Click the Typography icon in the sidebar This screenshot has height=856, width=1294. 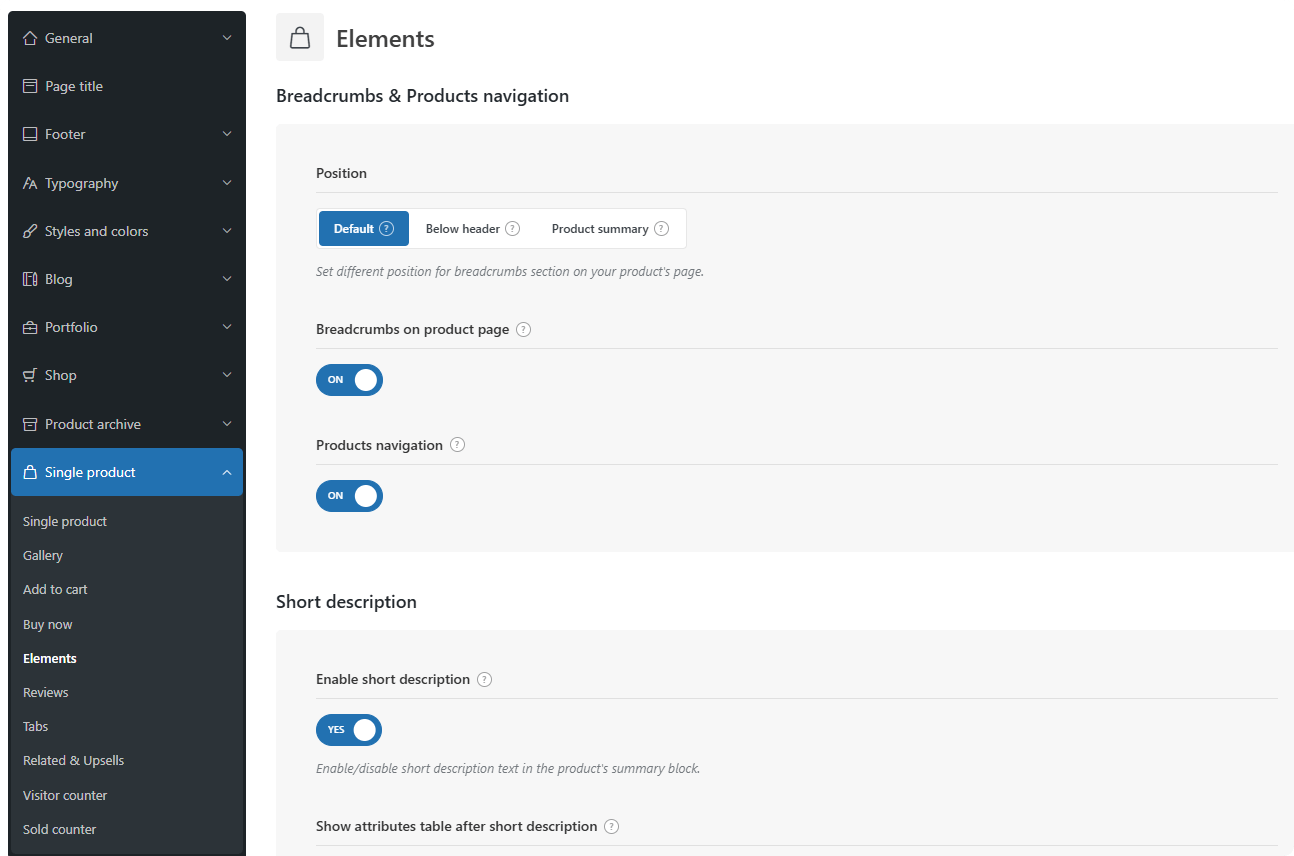30,183
